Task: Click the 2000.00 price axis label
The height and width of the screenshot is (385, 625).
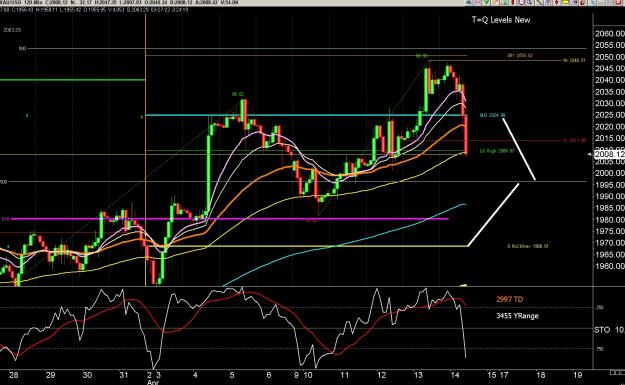Action: [x=609, y=173]
